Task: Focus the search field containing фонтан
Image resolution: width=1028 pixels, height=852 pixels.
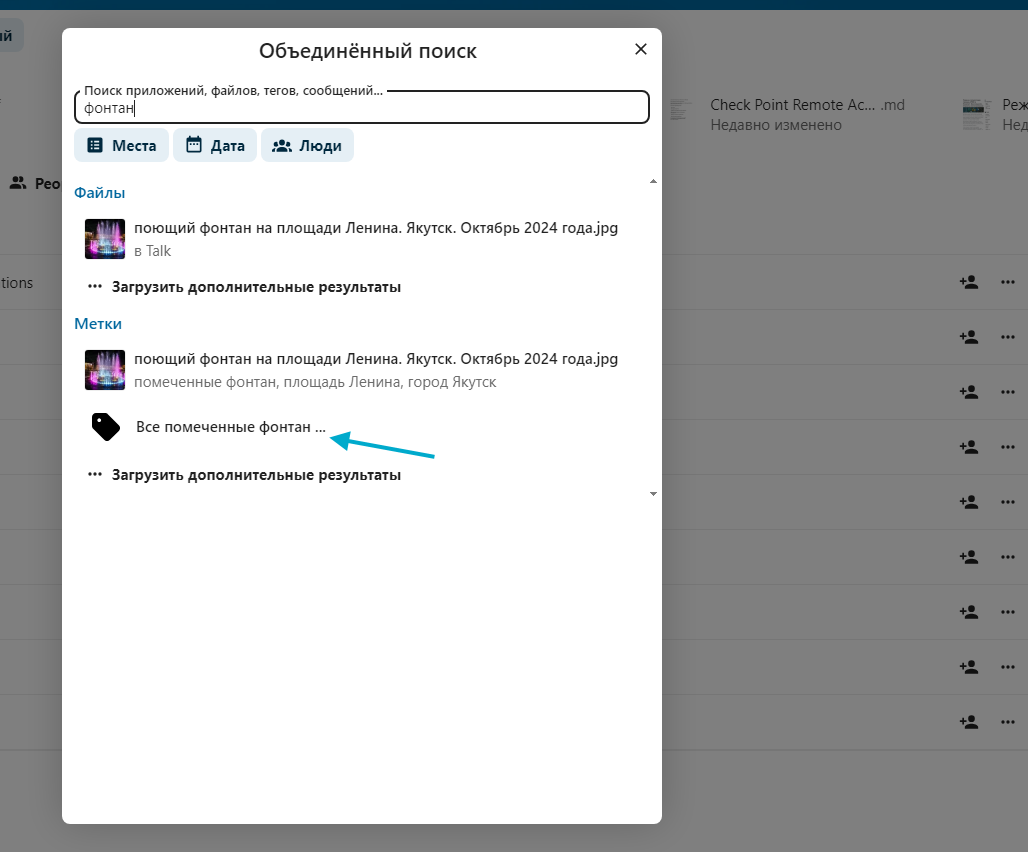Action: tap(361, 108)
